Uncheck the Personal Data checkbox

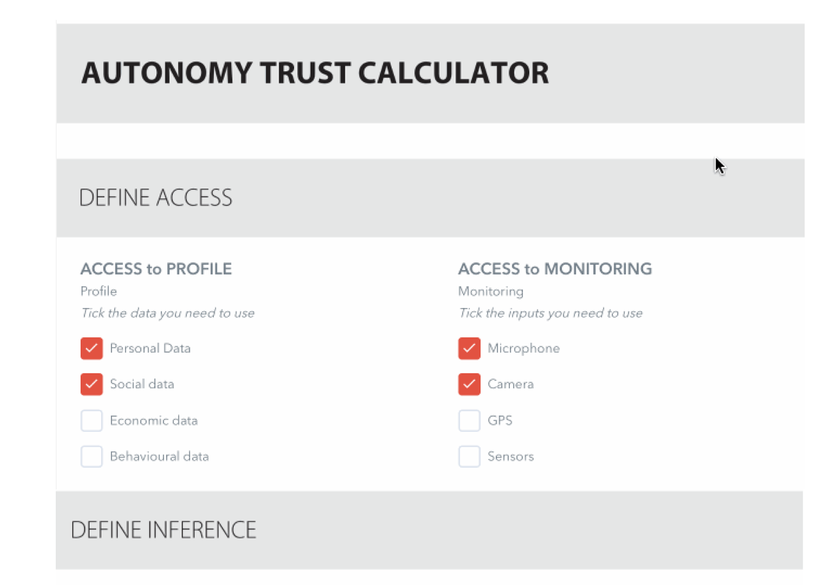(x=91, y=348)
